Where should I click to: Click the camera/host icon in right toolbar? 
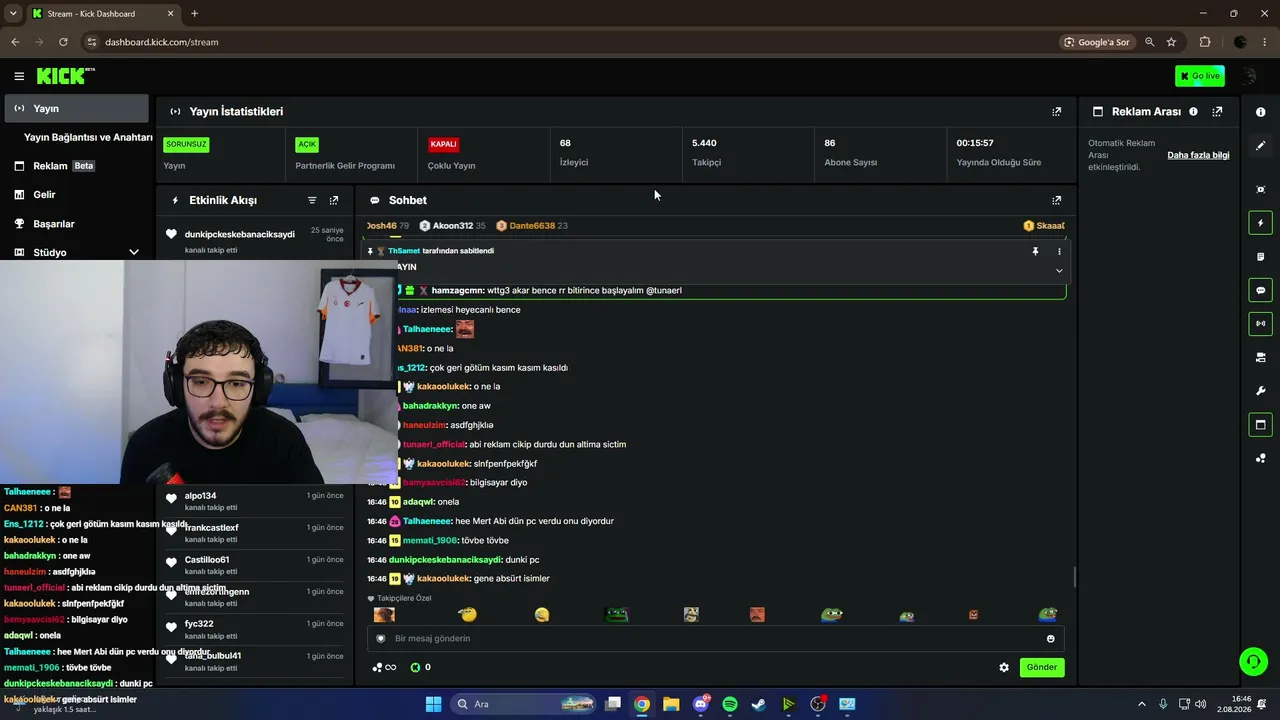pyautogui.click(x=1260, y=357)
